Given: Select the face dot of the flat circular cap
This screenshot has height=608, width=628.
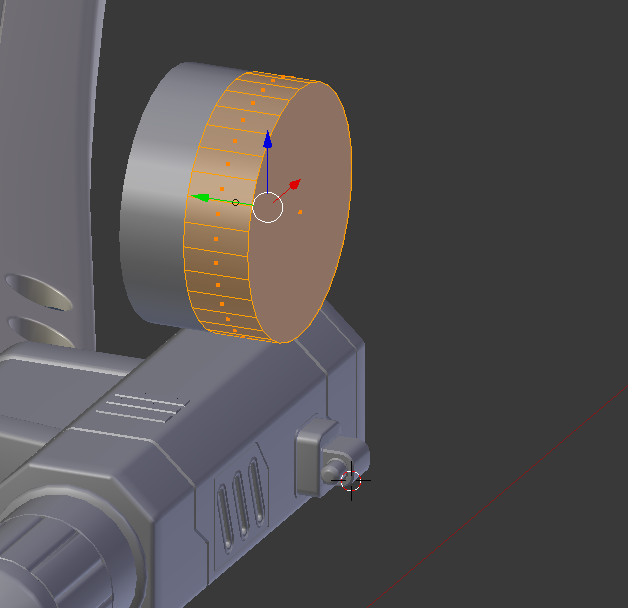Looking at the screenshot, I should coord(300,212).
